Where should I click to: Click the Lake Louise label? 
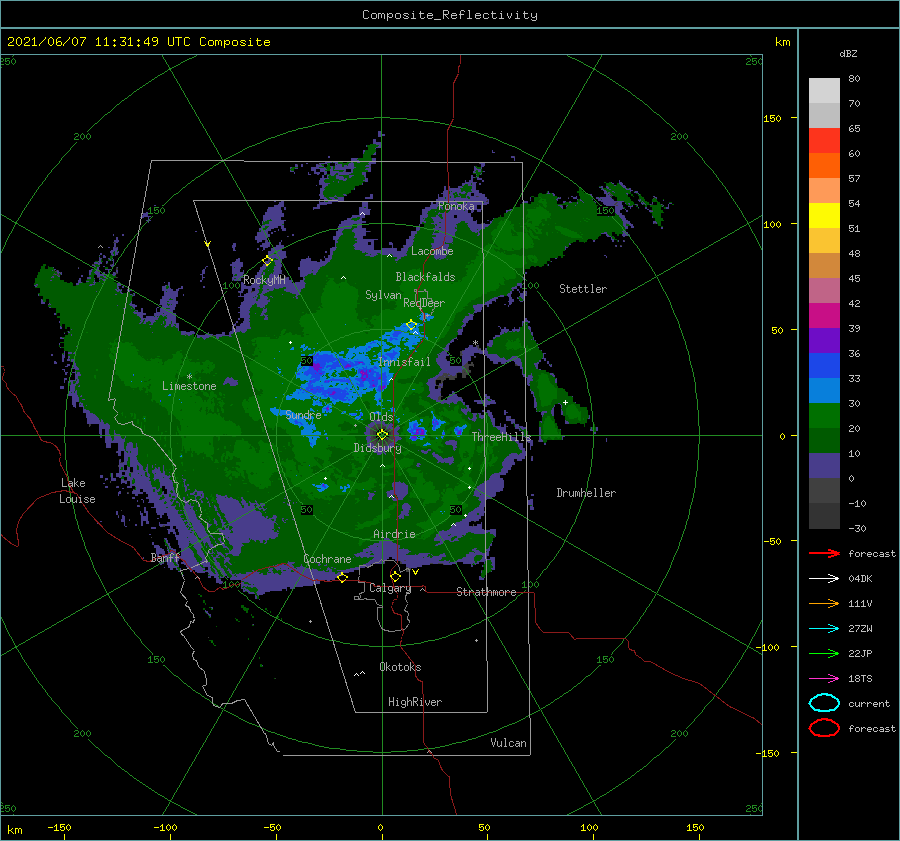point(77,491)
